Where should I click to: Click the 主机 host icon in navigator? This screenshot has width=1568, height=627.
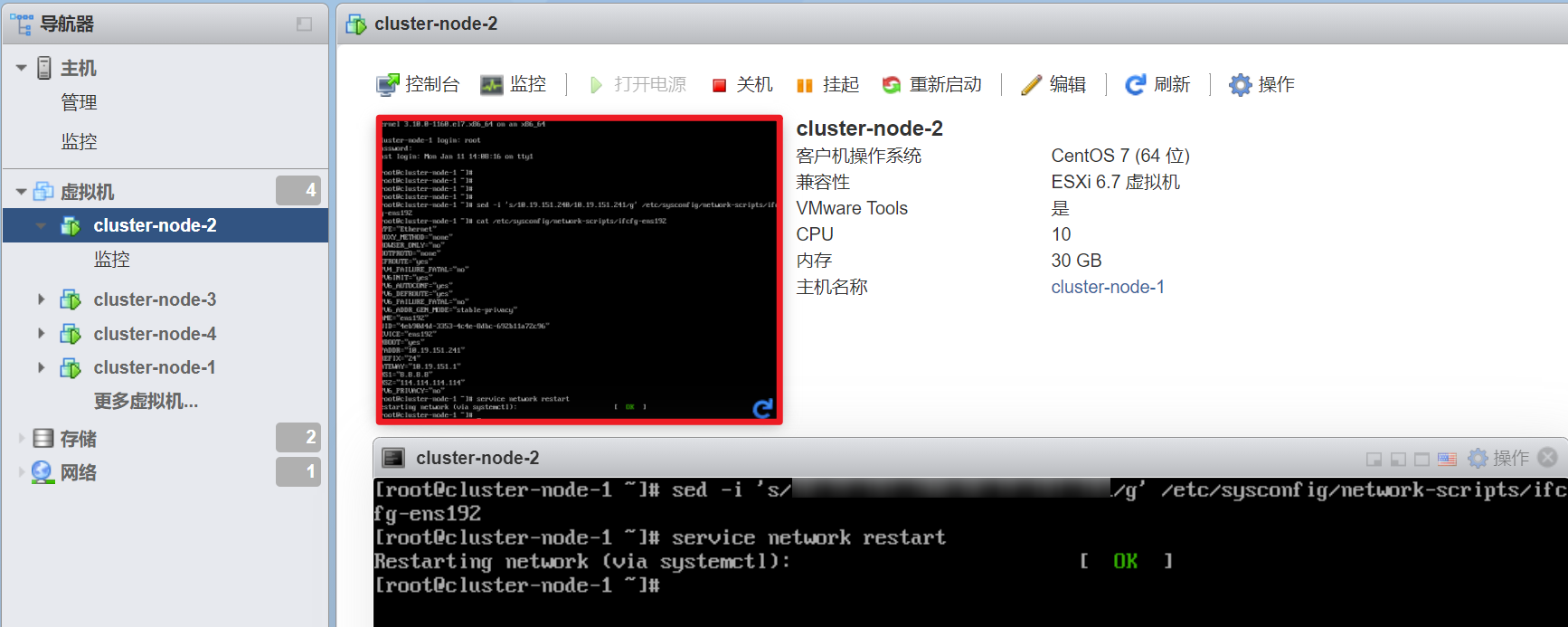coord(44,68)
